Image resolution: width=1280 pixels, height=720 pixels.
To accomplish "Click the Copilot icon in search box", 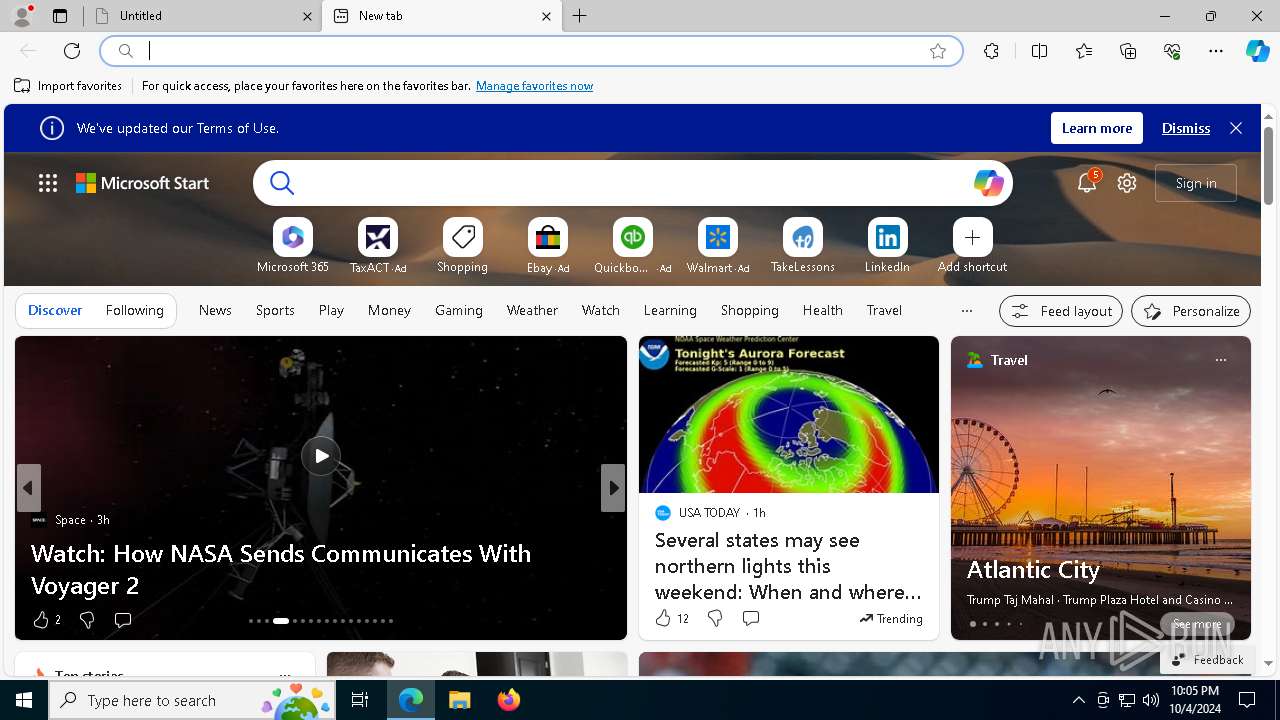I will (988, 183).
